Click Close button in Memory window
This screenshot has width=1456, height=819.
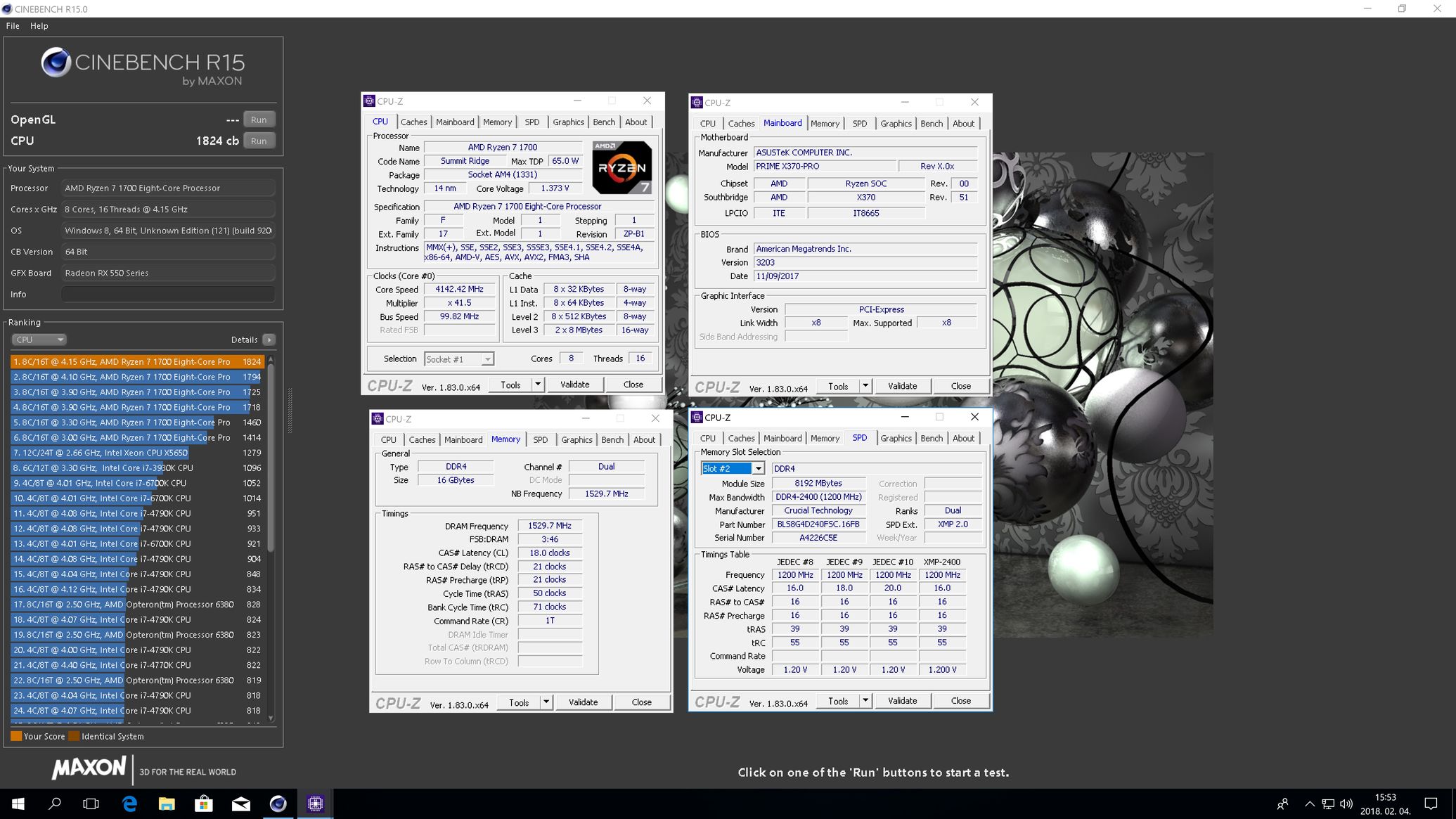click(x=641, y=702)
